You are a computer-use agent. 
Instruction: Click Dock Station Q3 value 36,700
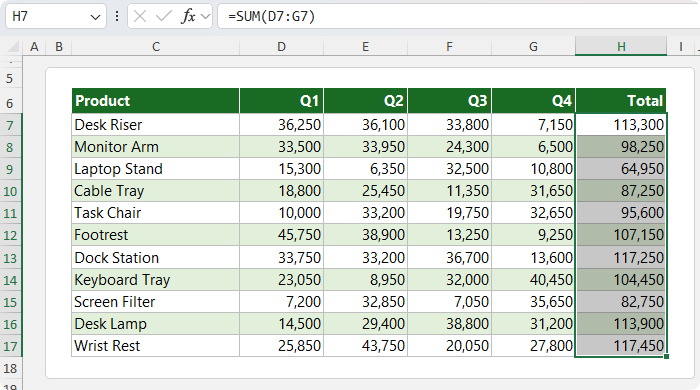[x=449, y=257]
